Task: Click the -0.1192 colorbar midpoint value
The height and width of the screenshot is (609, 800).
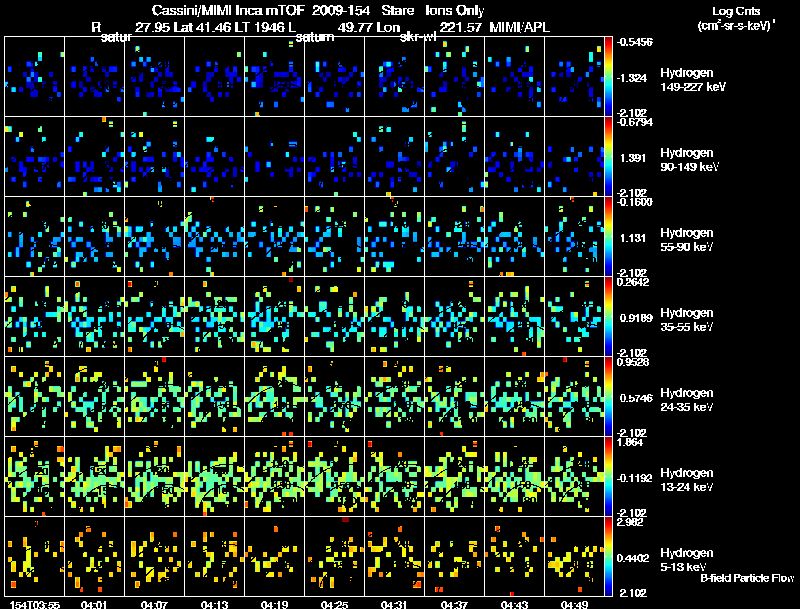Action: (x=634, y=478)
